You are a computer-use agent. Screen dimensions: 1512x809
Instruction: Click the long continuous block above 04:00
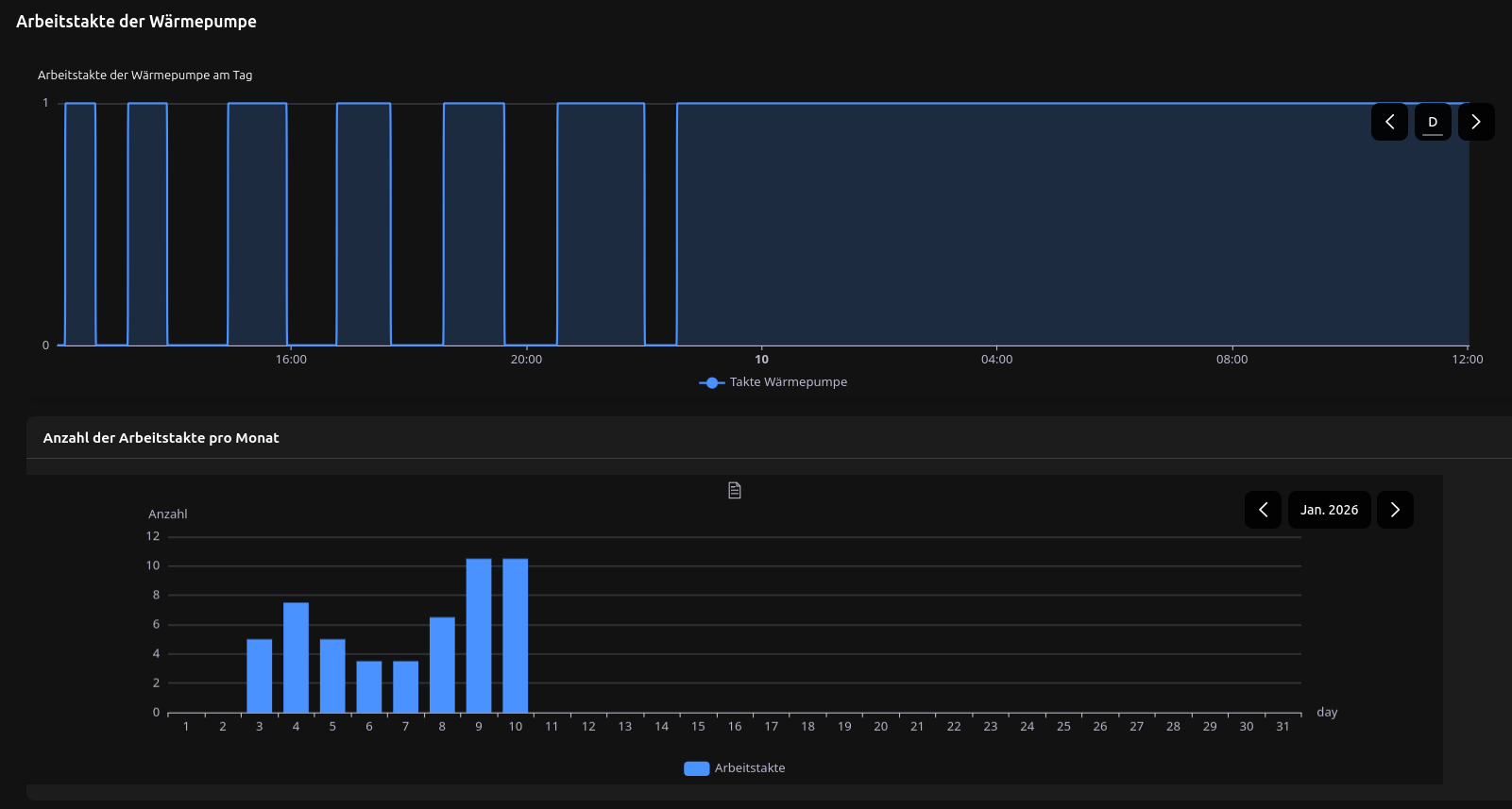pos(996,224)
